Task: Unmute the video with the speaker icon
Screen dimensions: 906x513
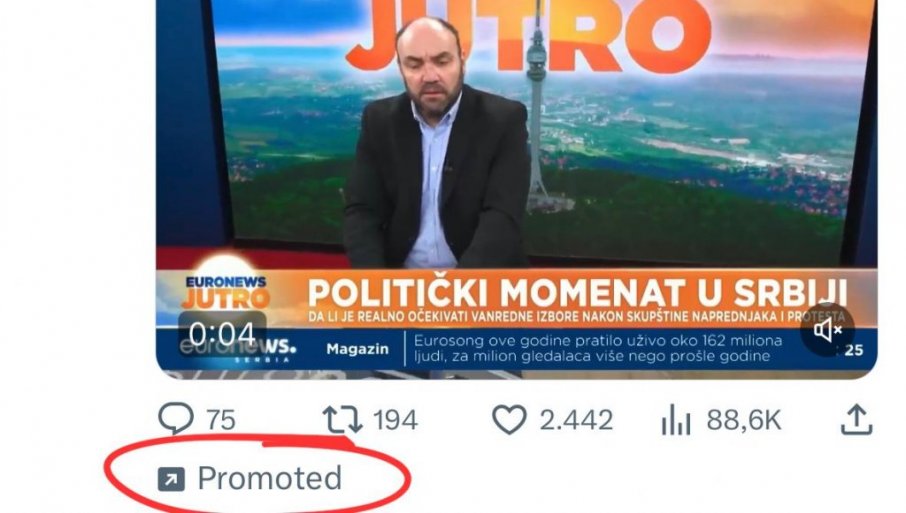Action: tap(827, 330)
